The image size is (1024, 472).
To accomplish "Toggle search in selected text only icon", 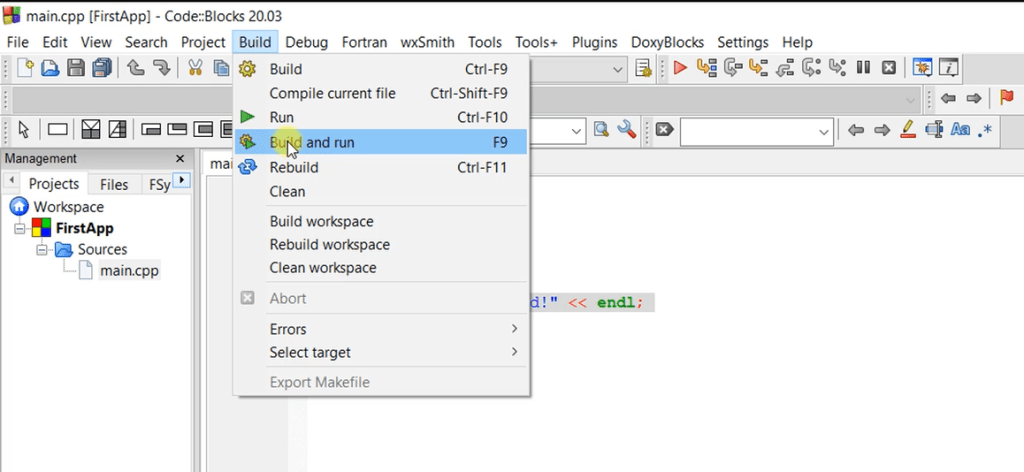I will pos(934,129).
